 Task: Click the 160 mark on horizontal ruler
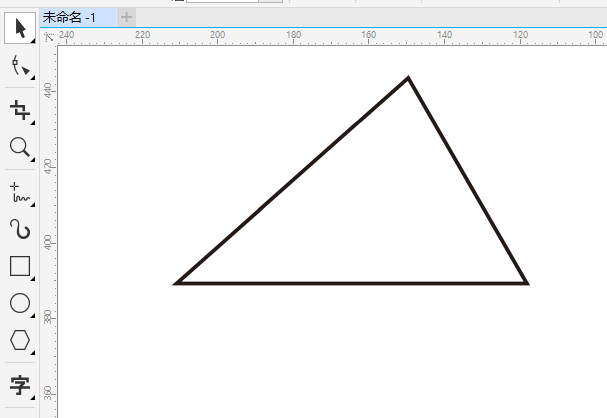[369, 34]
